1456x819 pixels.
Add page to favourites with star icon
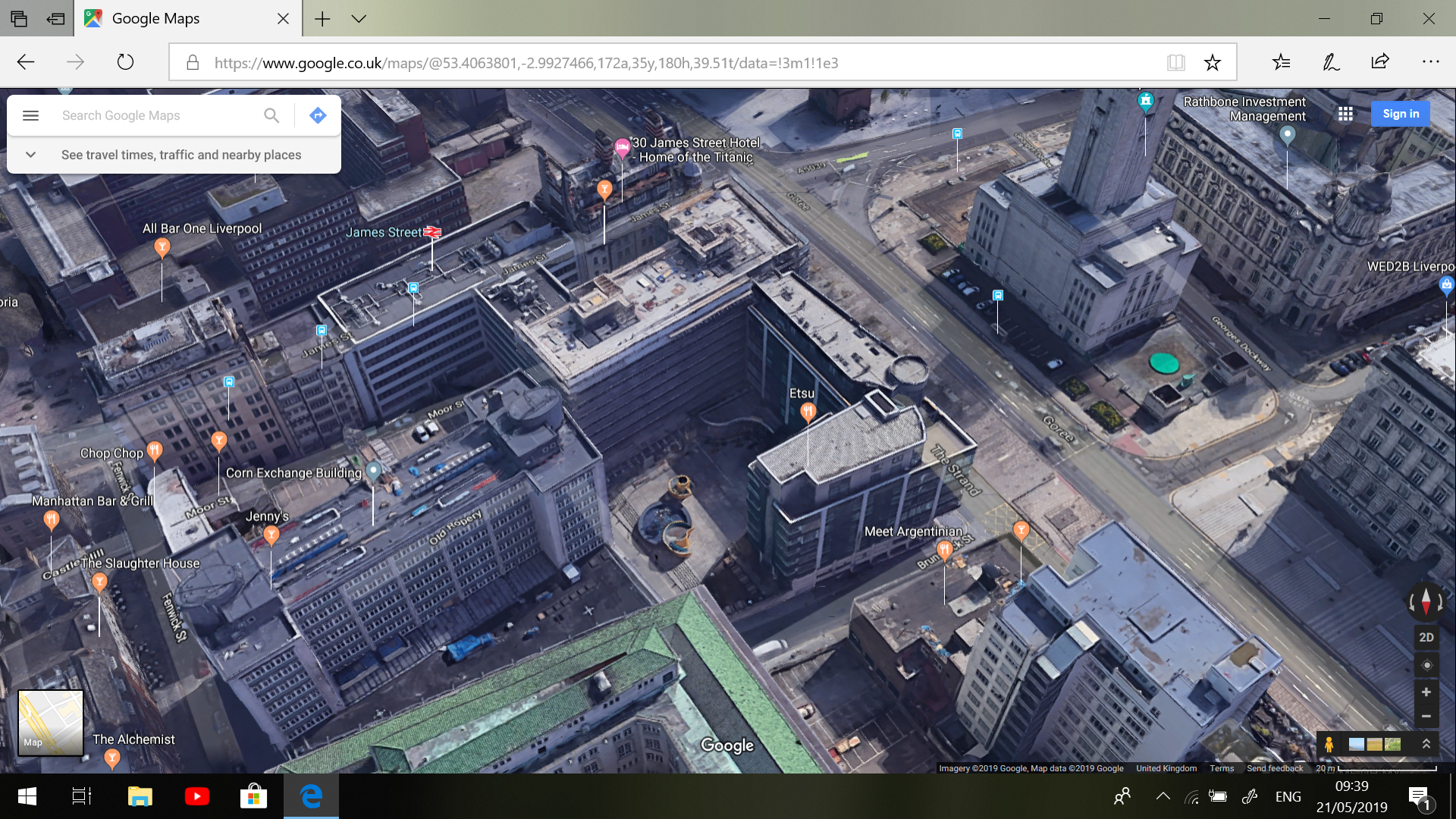tap(1213, 62)
